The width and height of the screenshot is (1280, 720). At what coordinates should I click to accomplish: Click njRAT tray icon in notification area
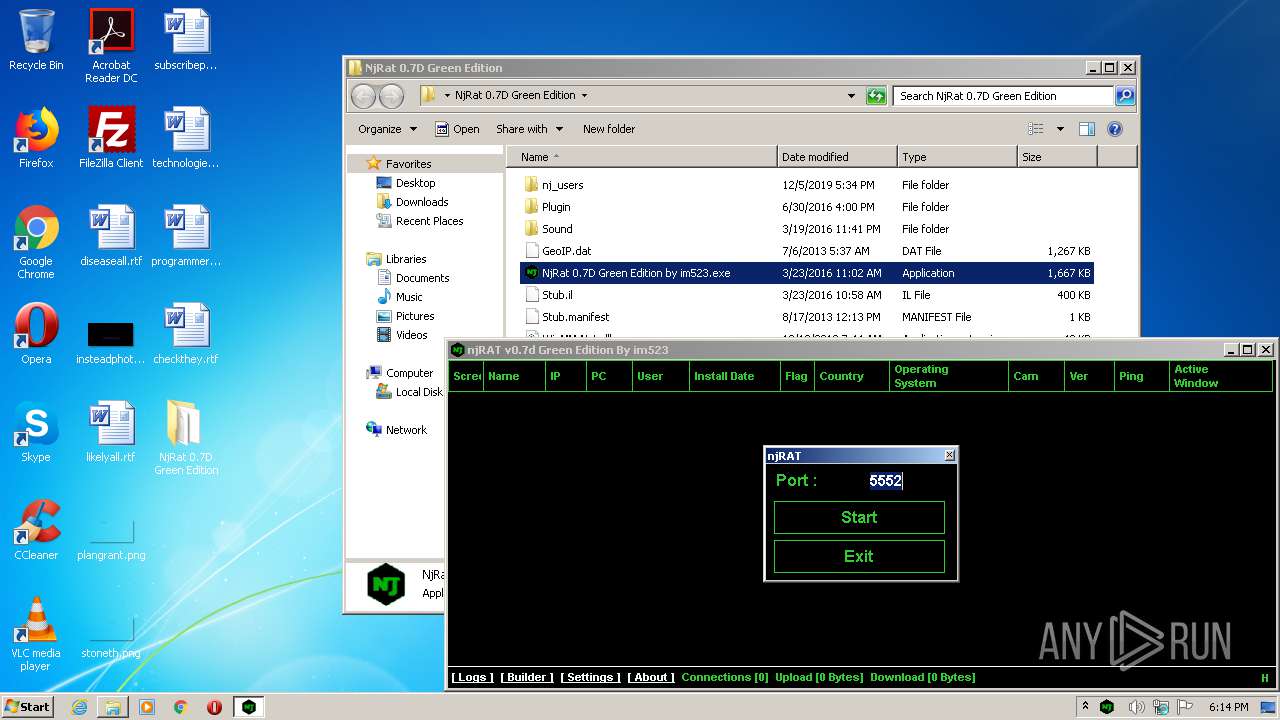1107,707
